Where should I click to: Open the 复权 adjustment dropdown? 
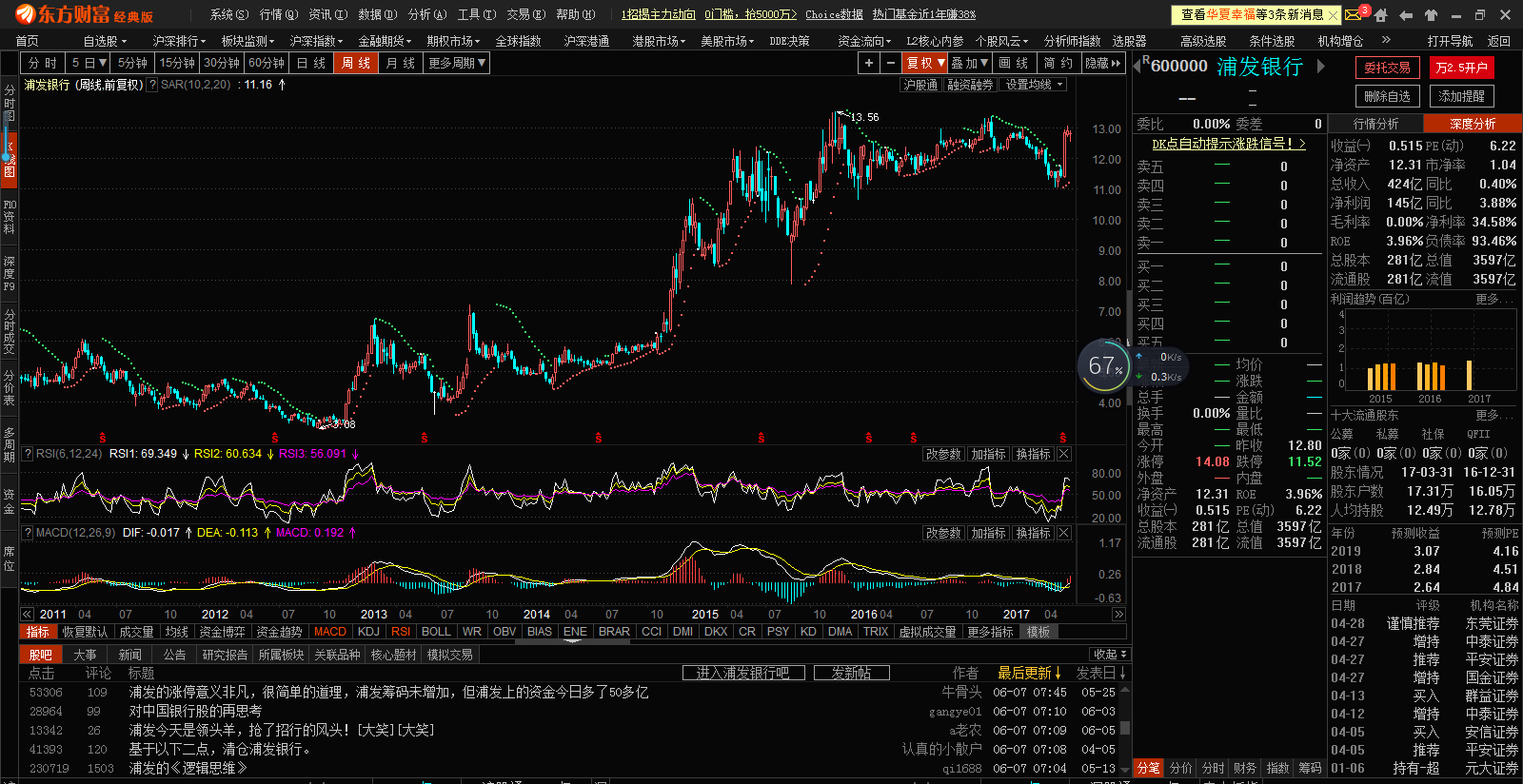pos(925,63)
